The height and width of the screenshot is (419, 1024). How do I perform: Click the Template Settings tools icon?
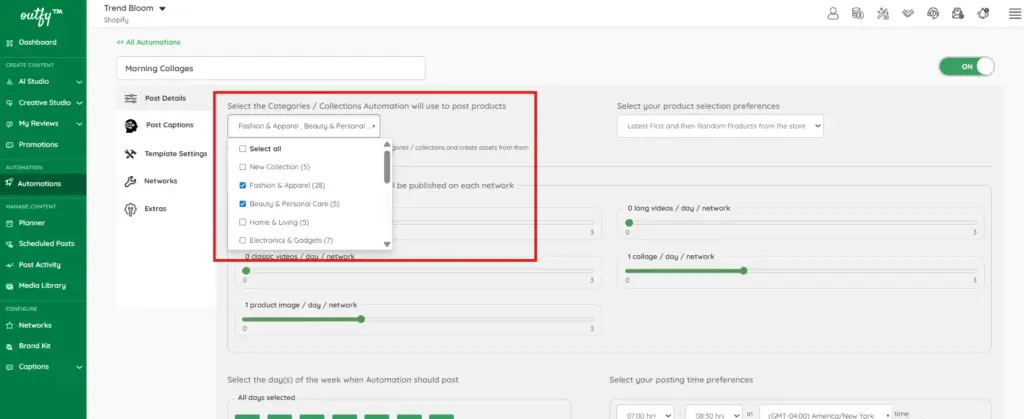click(x=131, y=154)
